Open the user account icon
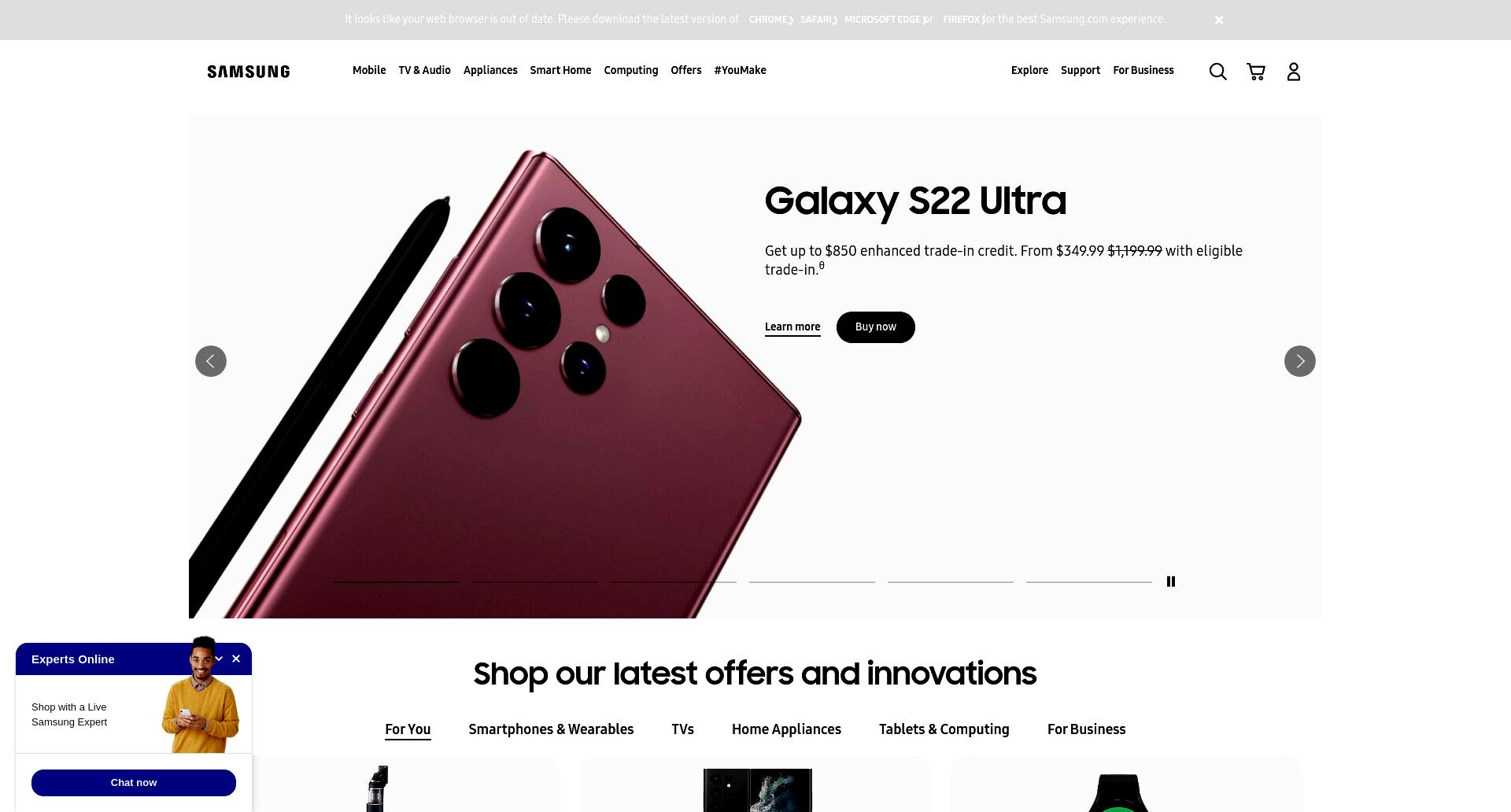Image resolution: width=1511 pixels, height=812 pixels. (1294, 72)
